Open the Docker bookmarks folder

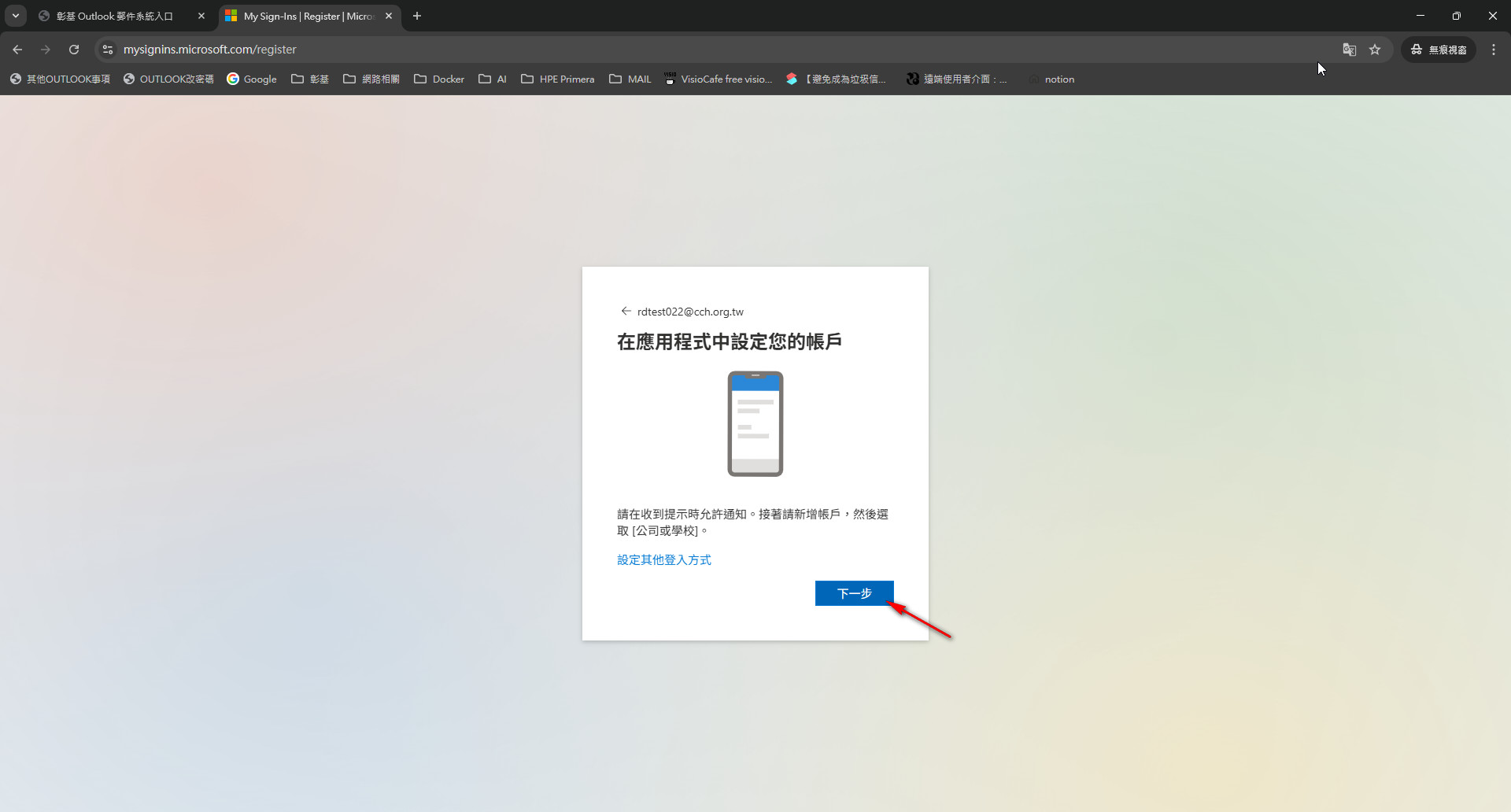point(439,79)
